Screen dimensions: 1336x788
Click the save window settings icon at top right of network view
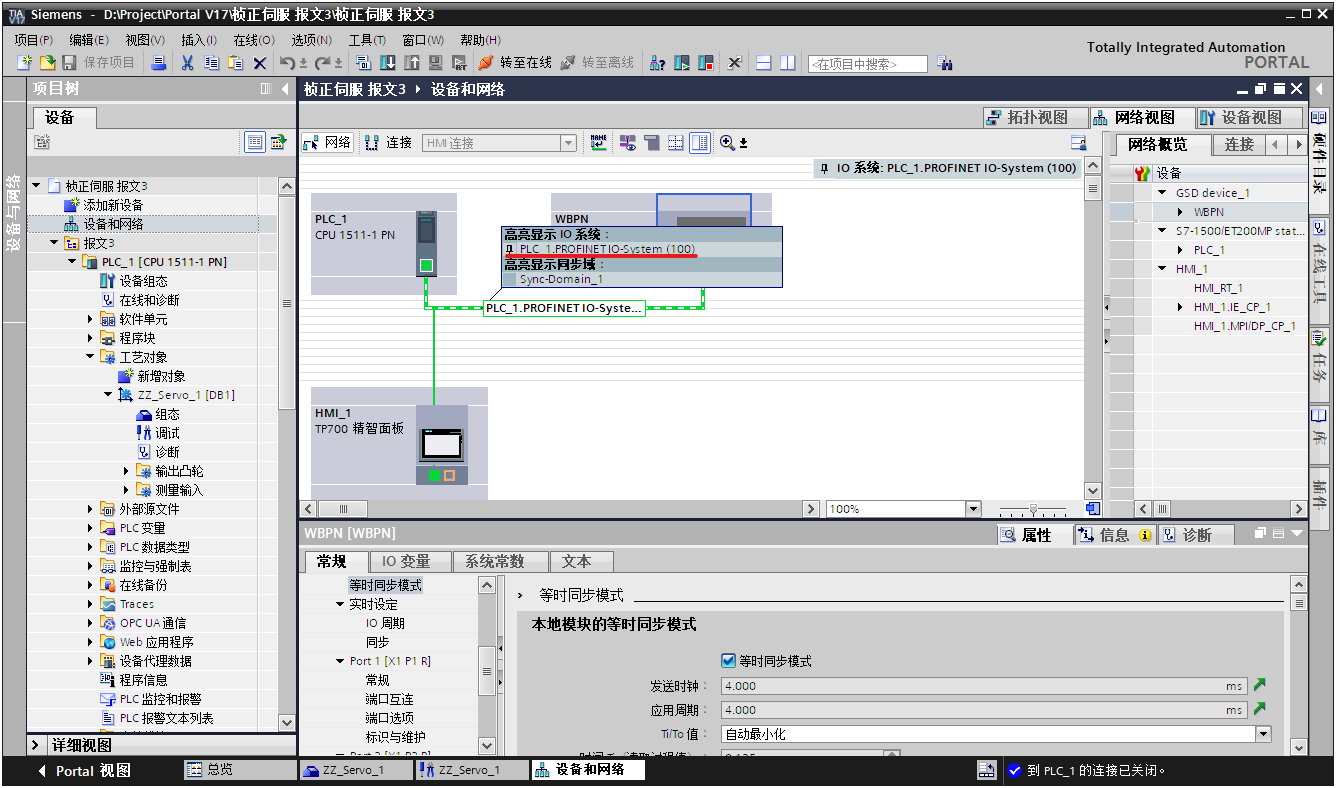click(x=1078, y=143)
